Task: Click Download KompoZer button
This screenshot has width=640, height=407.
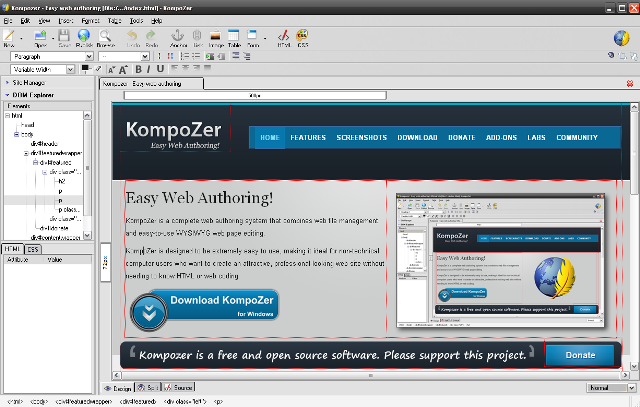Action: 204,310
